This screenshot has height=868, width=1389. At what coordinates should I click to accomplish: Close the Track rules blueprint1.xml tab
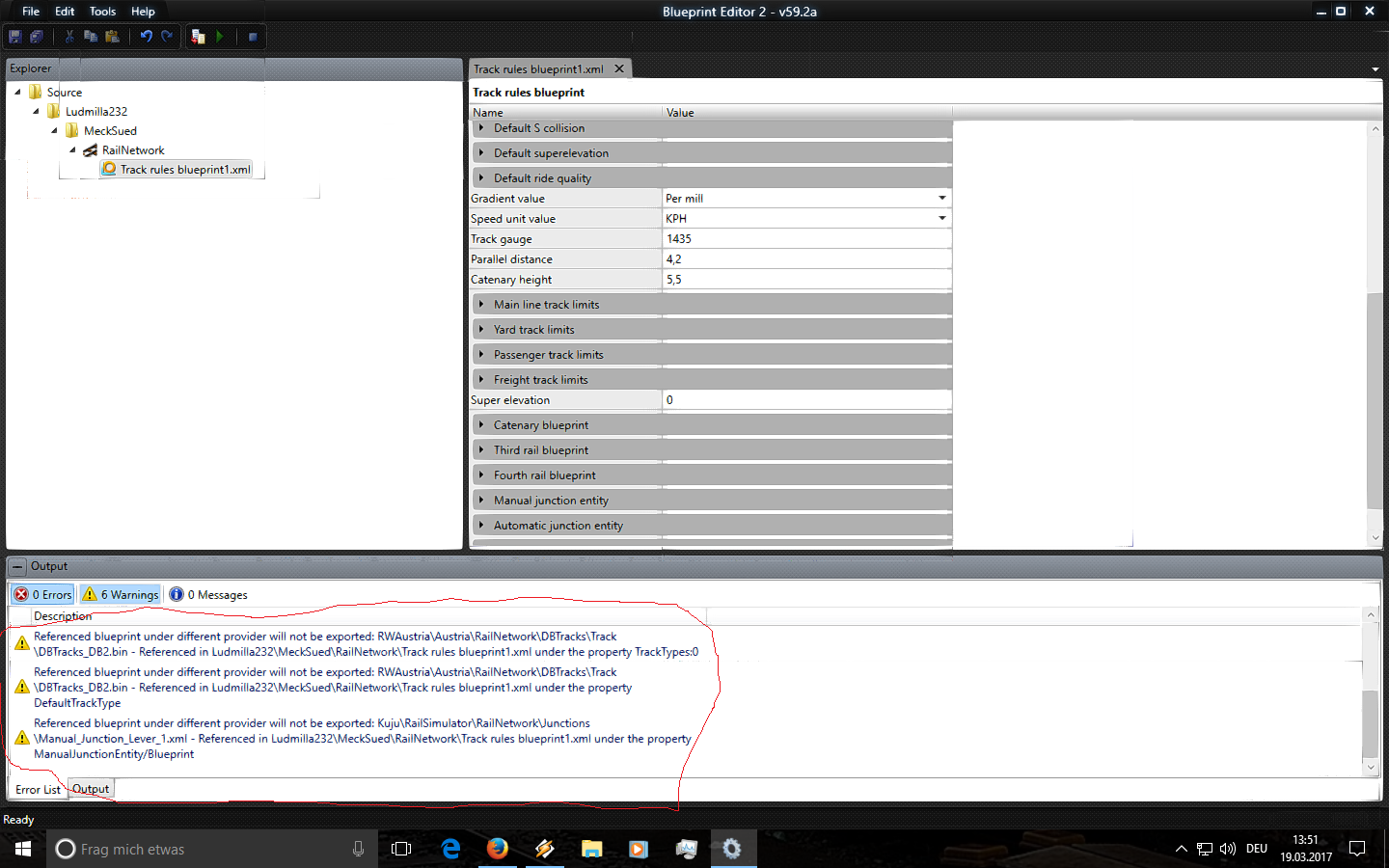(x=619, y=68)
